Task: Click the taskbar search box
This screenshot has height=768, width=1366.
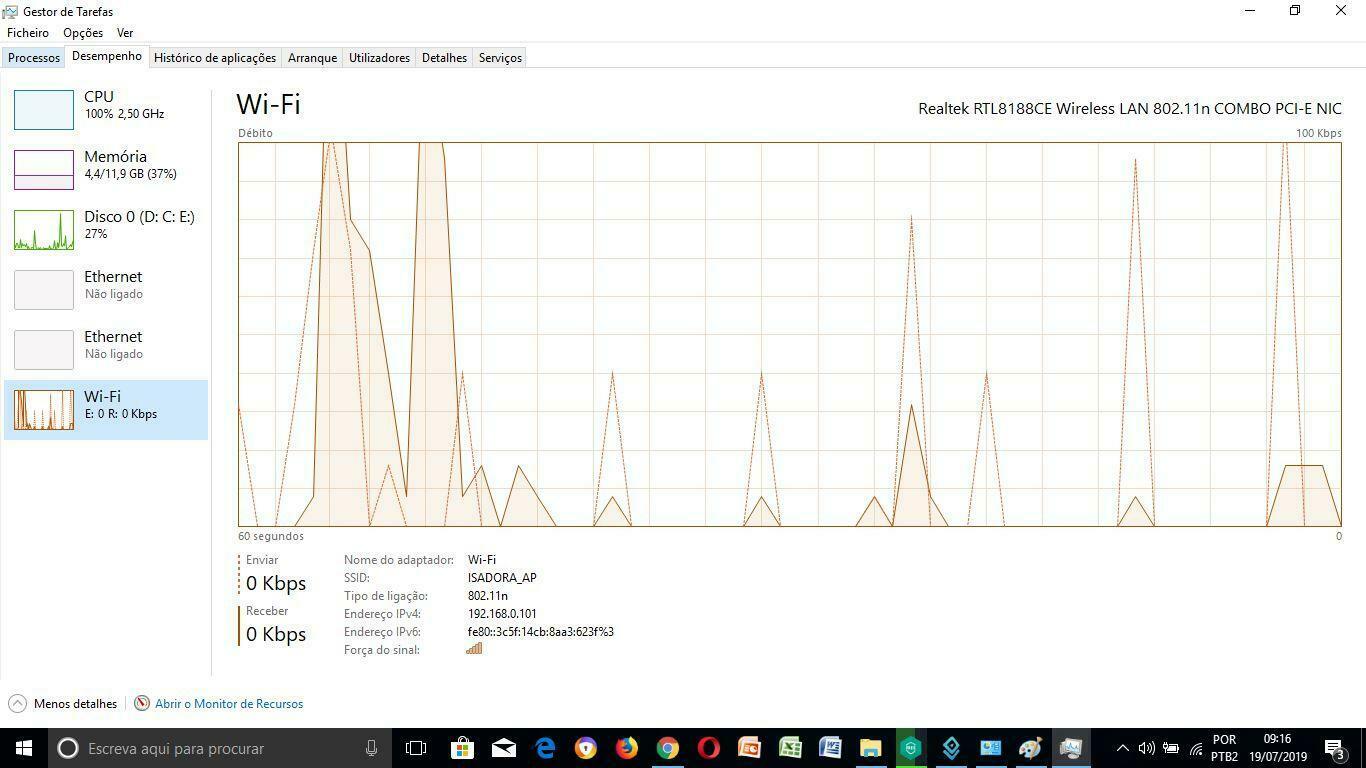Action: 220,748
